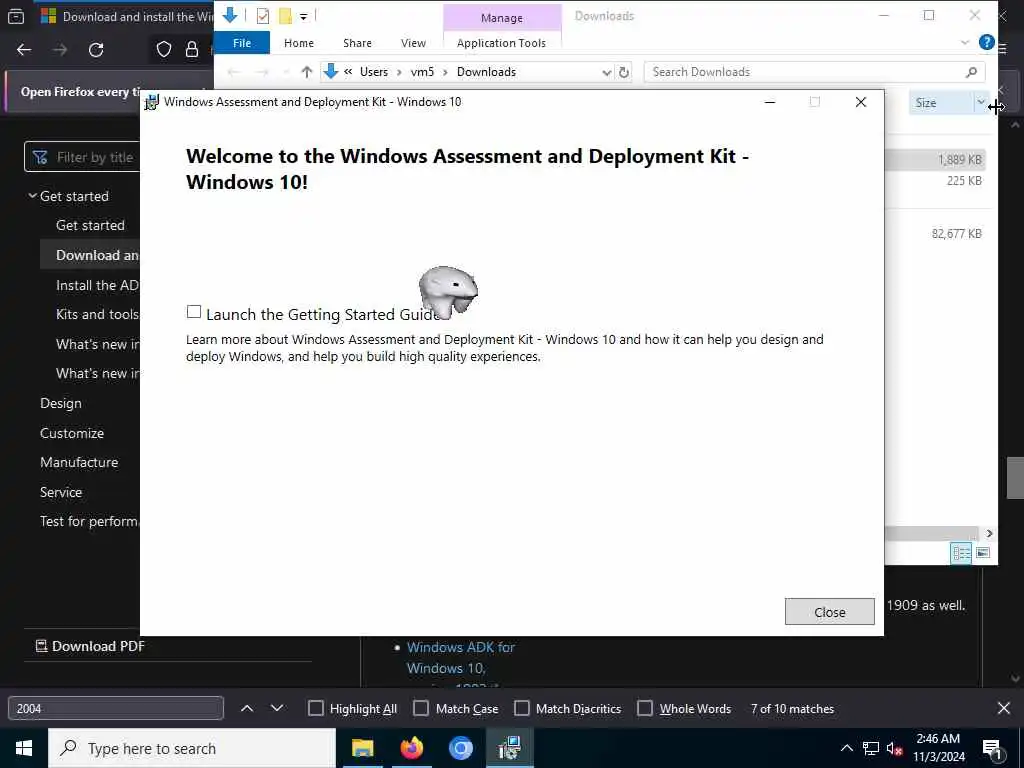Open the Size column filter dropdown
This screenshot has width=1024, height=768.
981,103
